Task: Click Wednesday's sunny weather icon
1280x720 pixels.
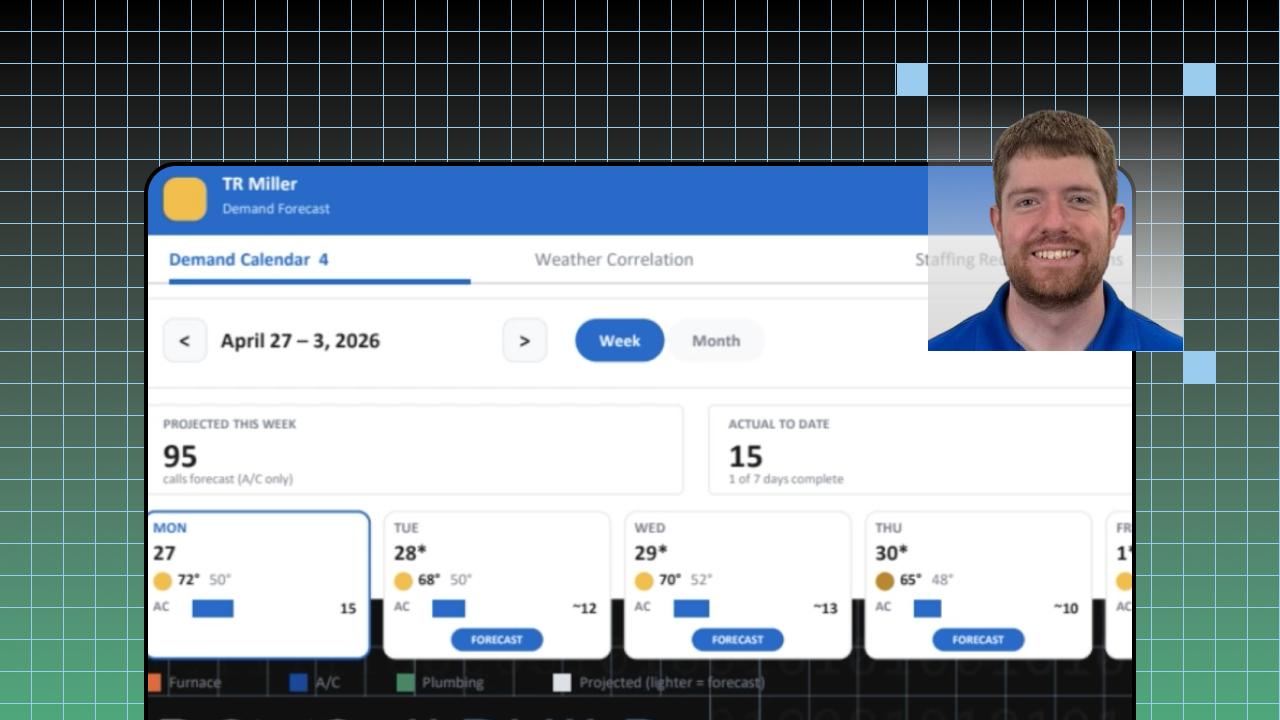Action: pyautogui.click(x=644, y=581)
